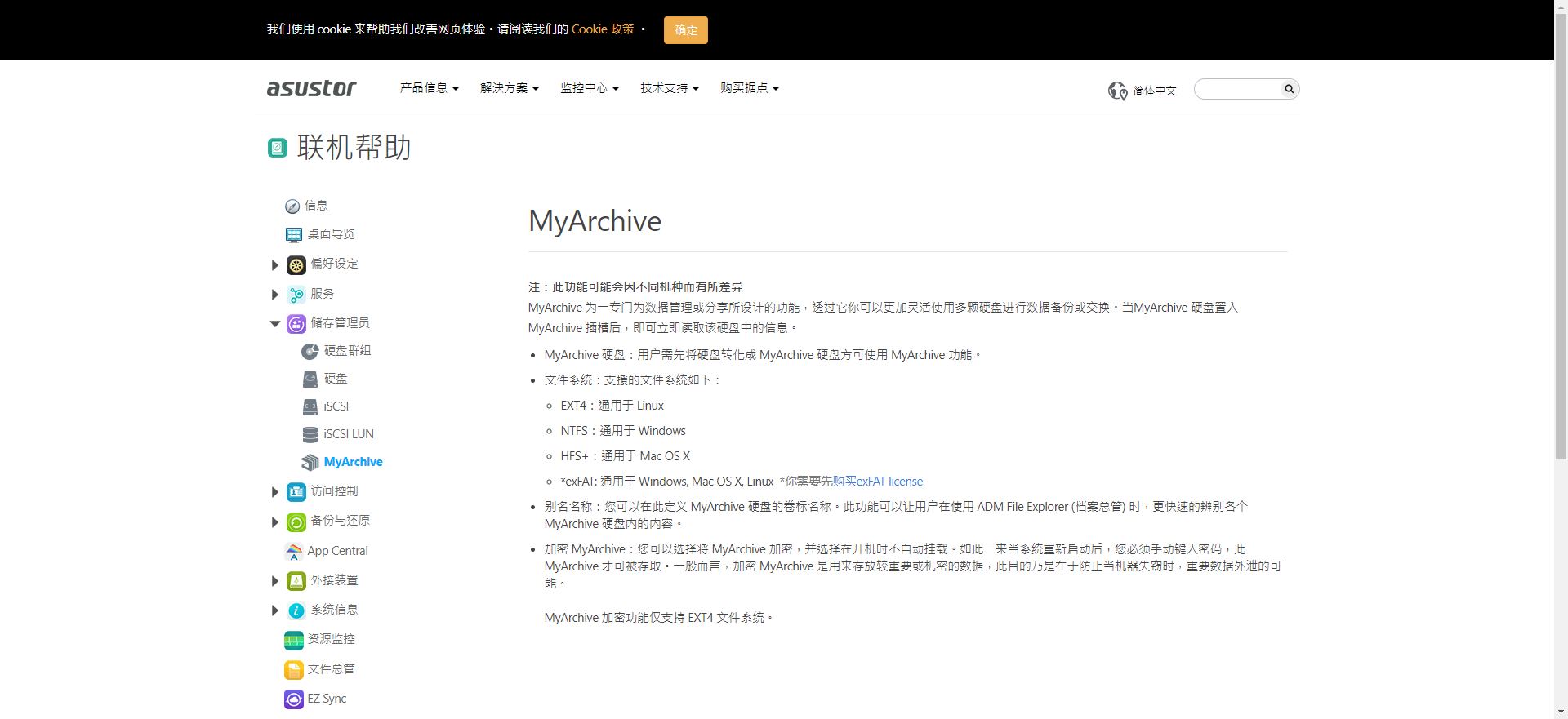1568x719 pixels.
Task: Expand the 系统信息 tree node arrow
Action: 275,610
